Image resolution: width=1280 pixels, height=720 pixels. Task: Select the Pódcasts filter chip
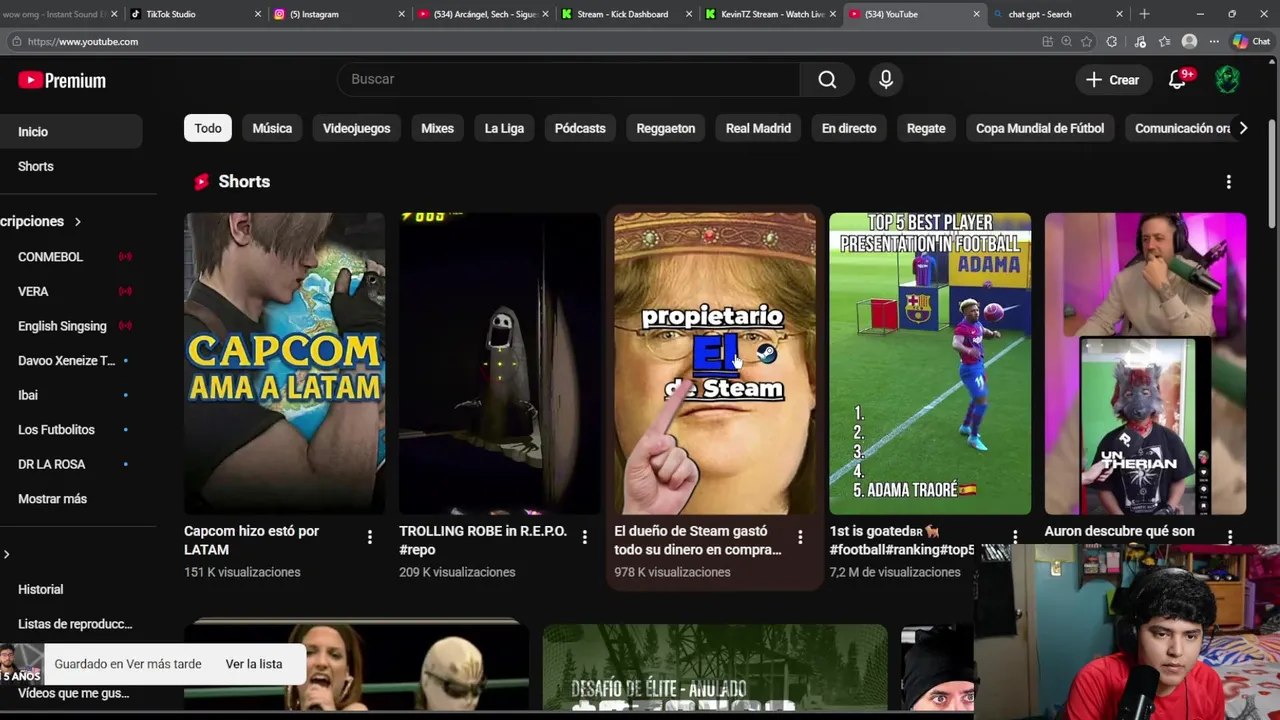point(580,128)
